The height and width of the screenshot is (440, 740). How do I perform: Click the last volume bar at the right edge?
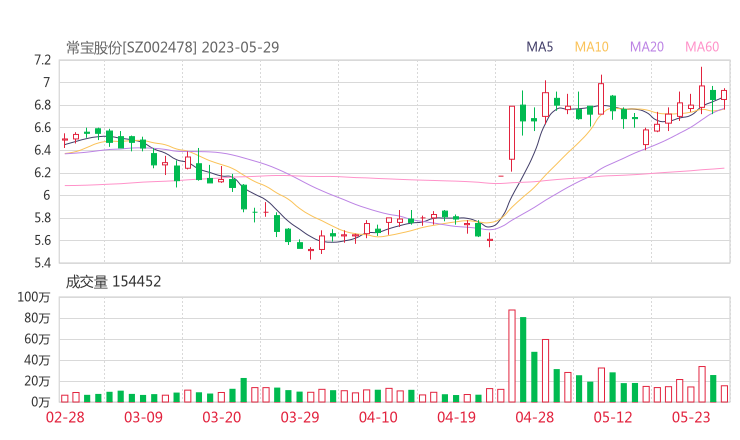(x=724, y=394)
